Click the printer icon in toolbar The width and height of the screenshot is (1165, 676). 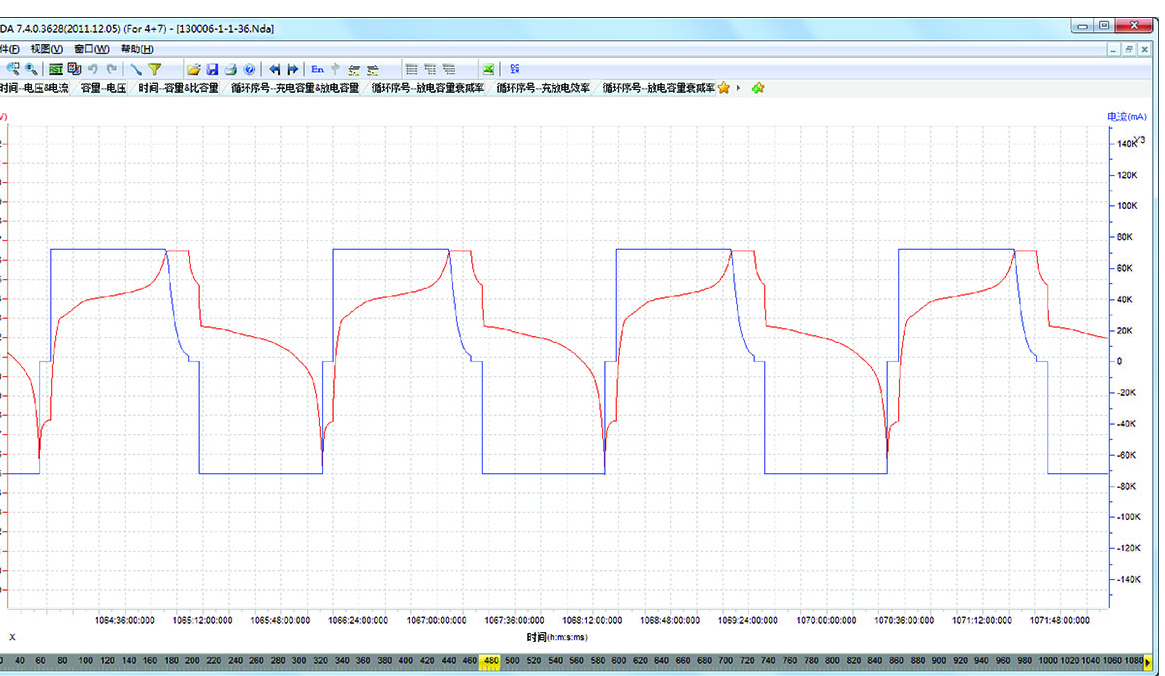click(x=230, y=69)
